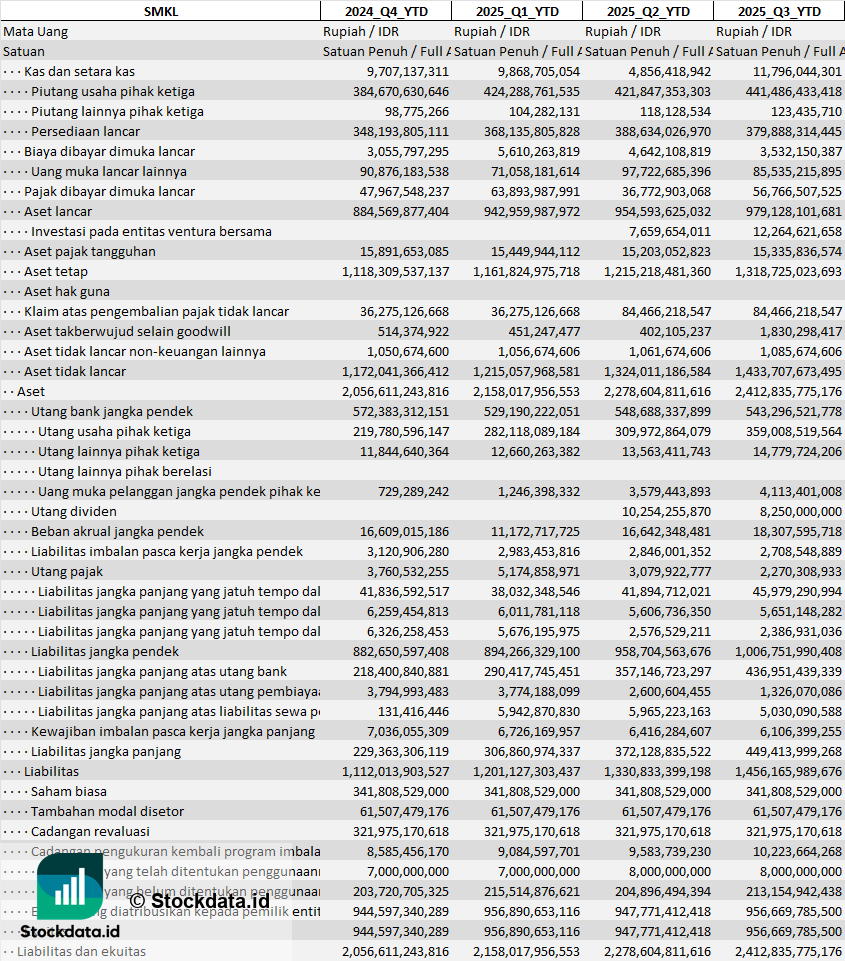Click the 'Aset tetap' row label
The width and height of the screenshot is (845, 961).
click(x=56, y=272)
